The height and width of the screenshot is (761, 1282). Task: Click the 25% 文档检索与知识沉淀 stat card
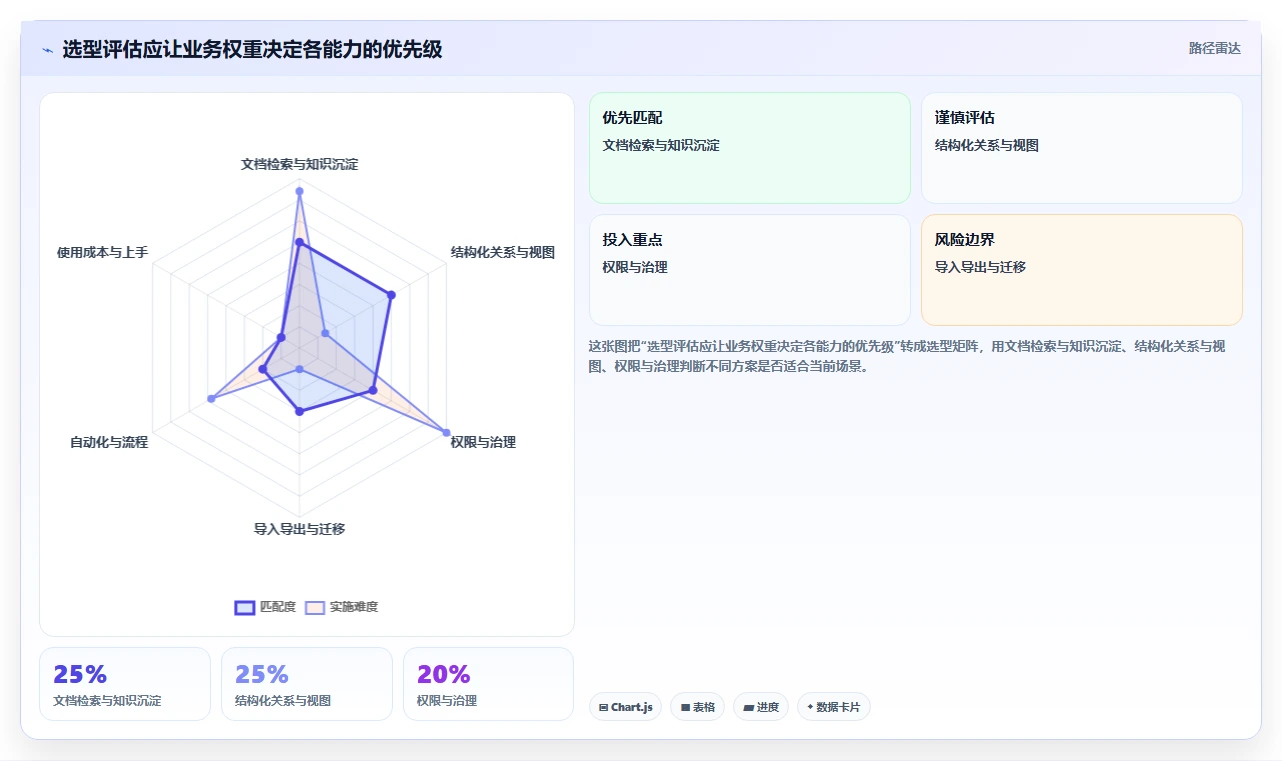pyautogui.click(x=125, y=684)
